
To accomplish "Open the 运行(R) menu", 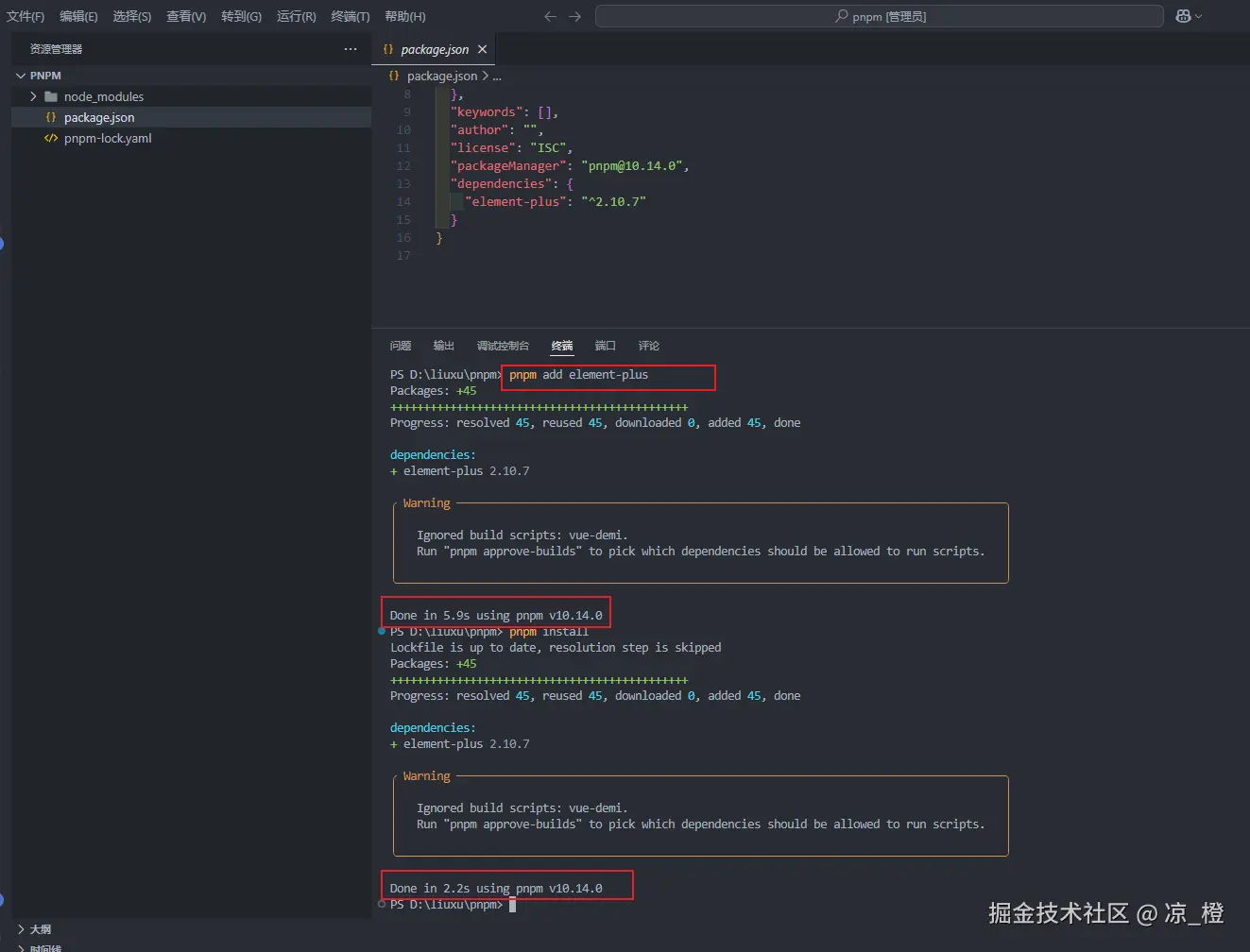I will (x=296, y=16).
